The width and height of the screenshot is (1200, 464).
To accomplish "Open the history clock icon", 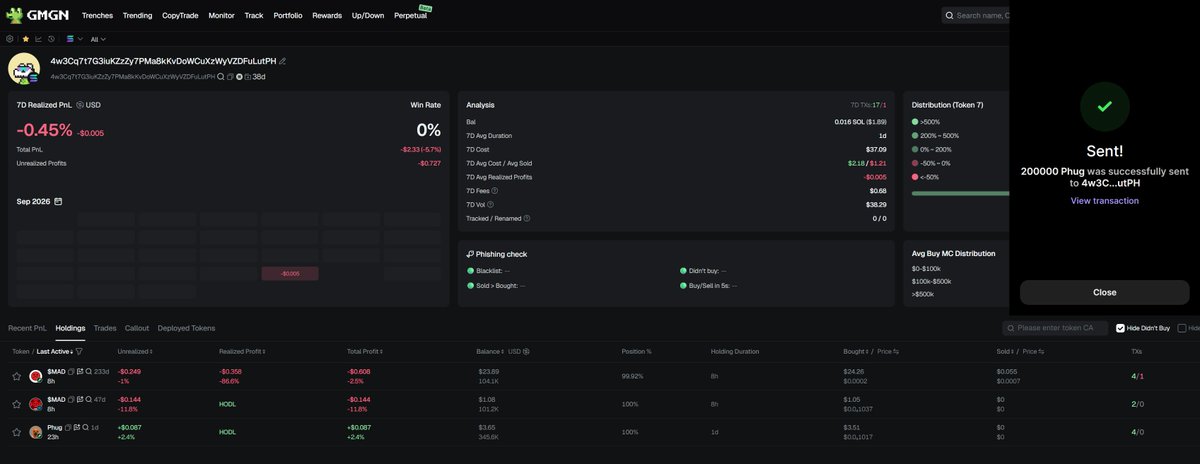I will click(x=51, y=39).
